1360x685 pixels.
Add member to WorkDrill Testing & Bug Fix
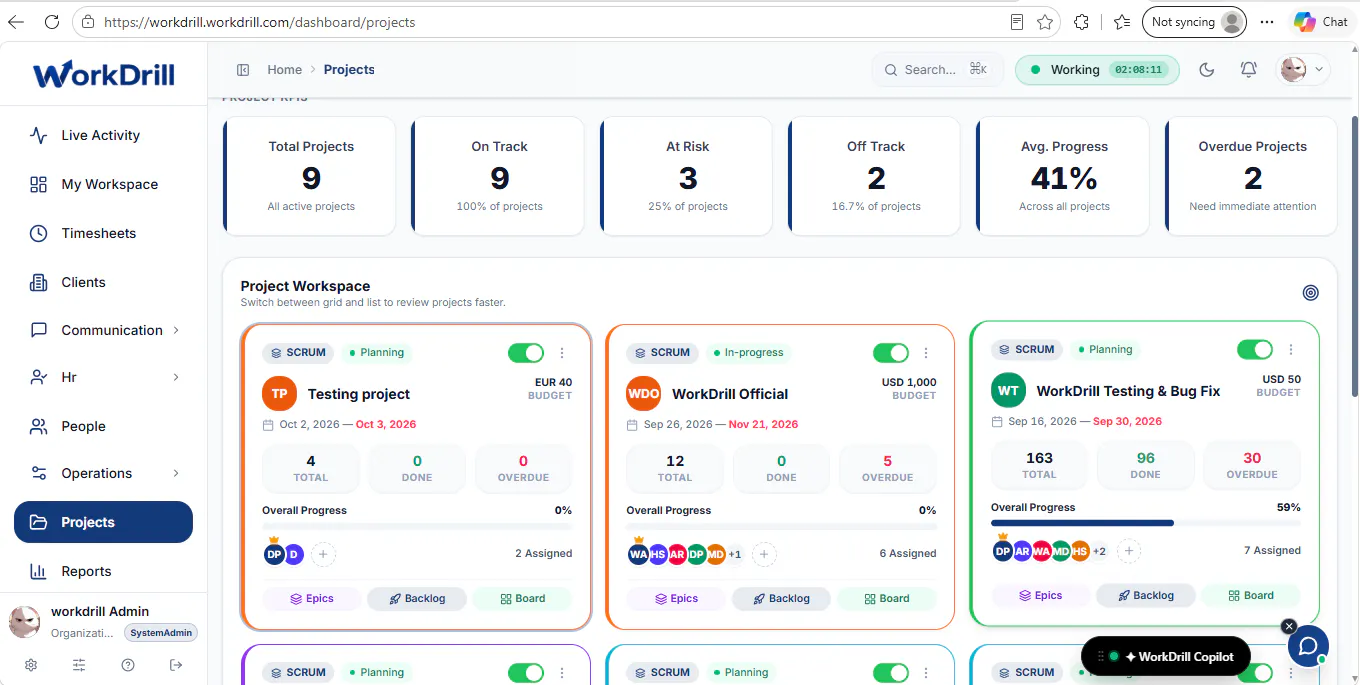[x=1129, y=551]
